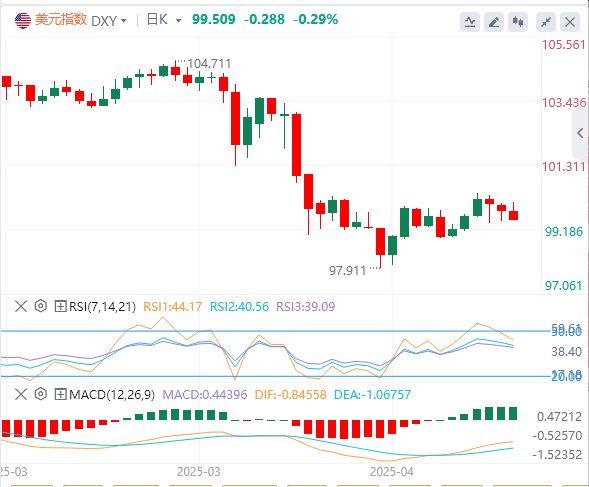Click the MACD:0.44396 value
The height and width of the screenshot is (487, 589).
point(205,395)
